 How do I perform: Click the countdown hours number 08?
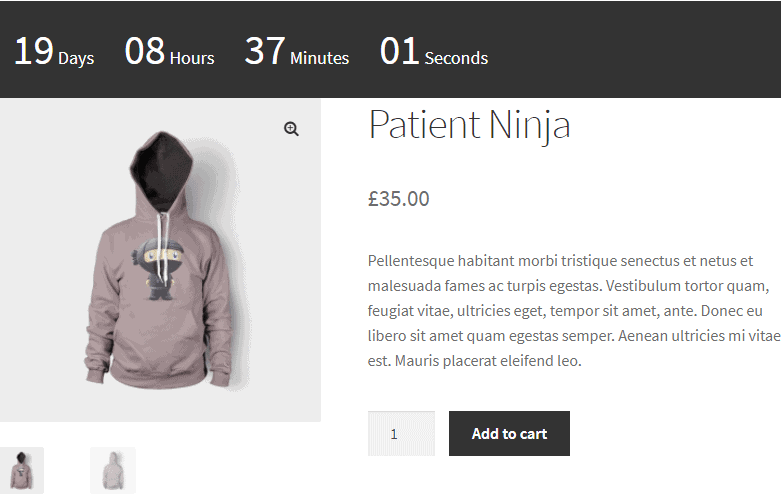click(144, 50)
